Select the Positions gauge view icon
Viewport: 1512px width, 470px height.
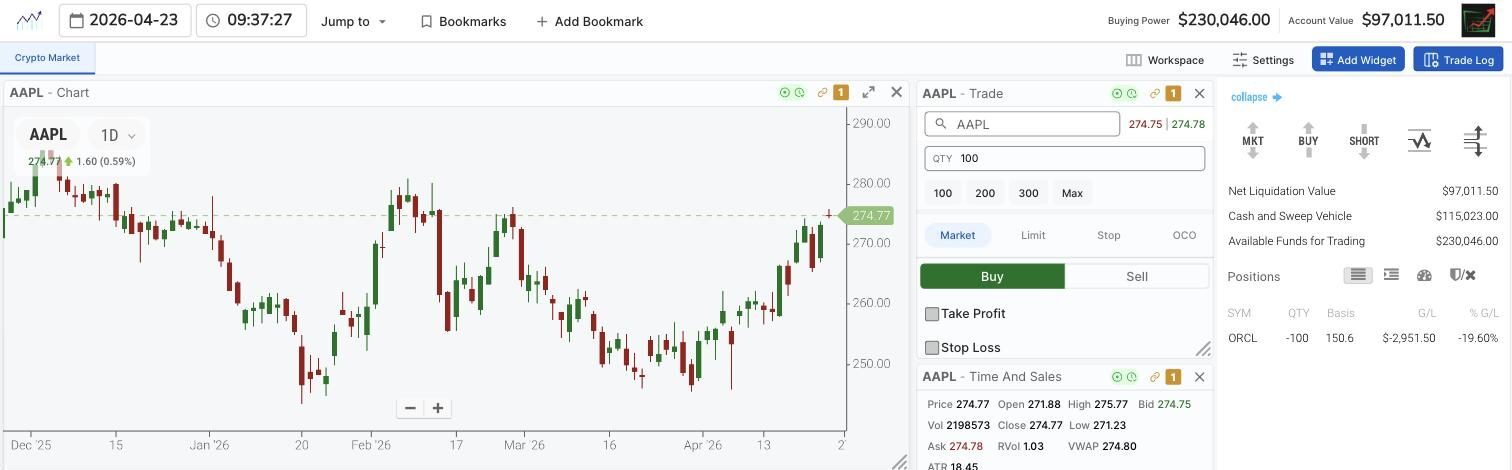click(x=1424, y=275)
